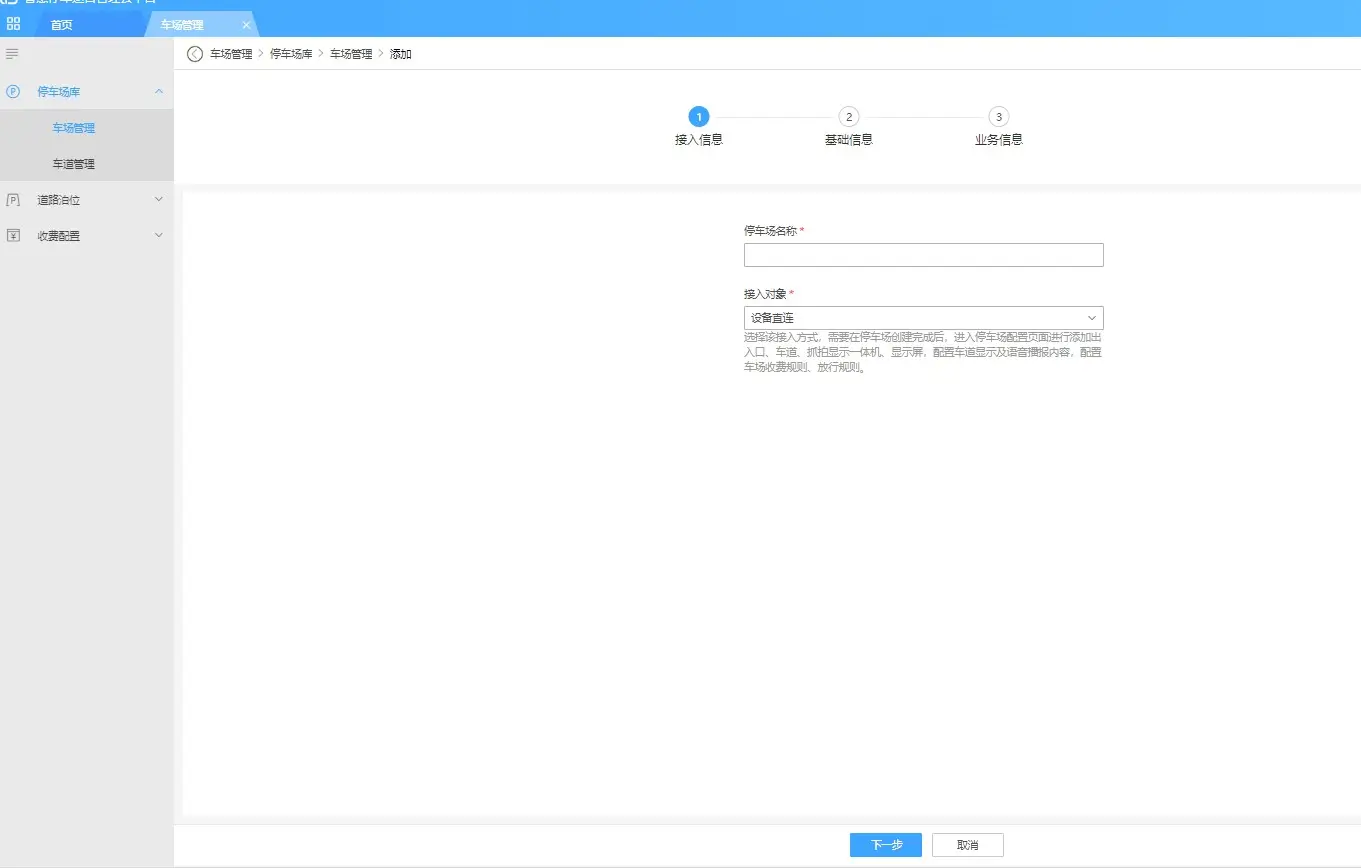Jump to step 2 基础信息
The width and height of the screenshot is (1361, 868).
[x=848, y=117]
